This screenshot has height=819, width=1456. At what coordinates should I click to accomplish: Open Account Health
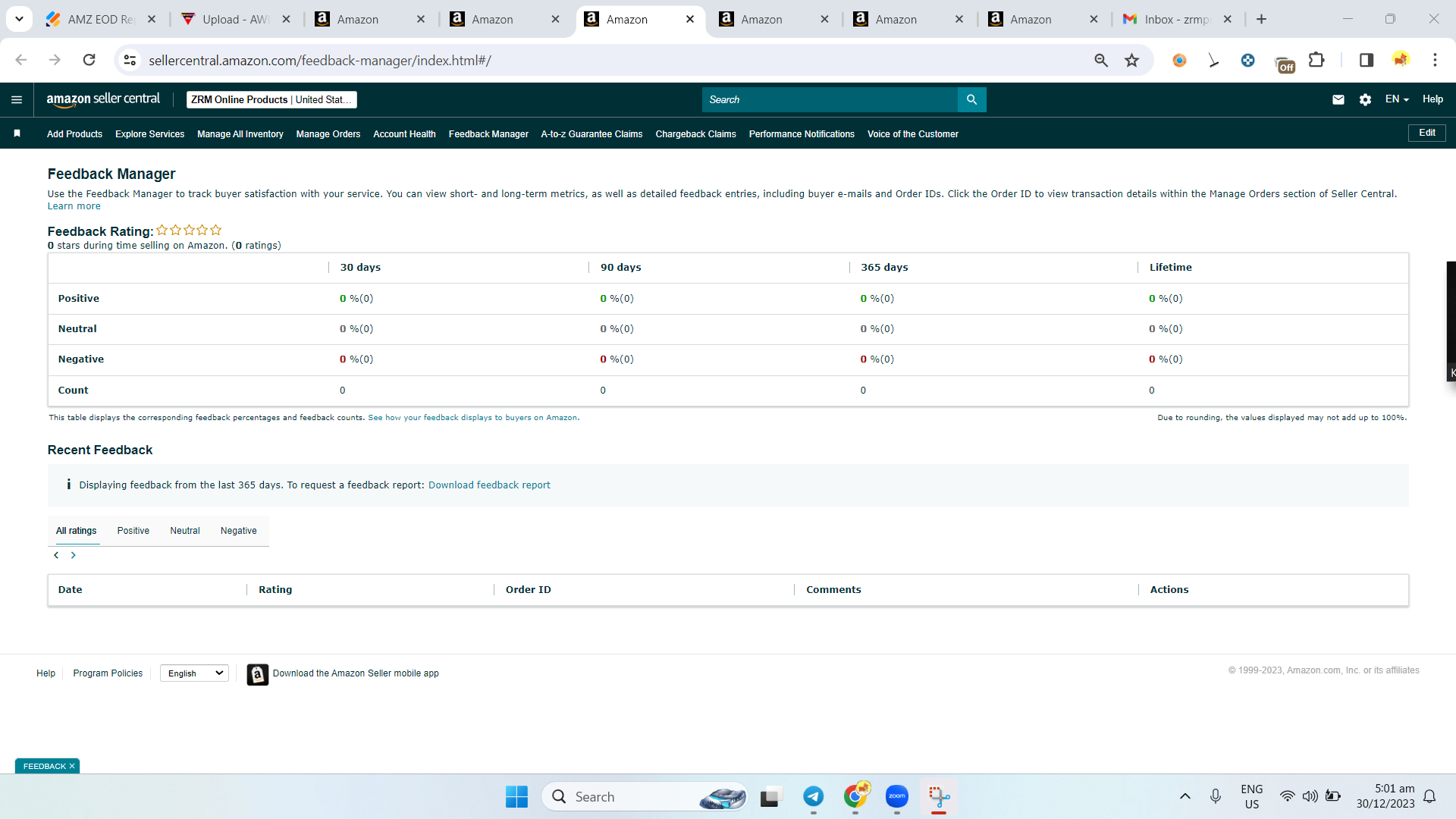[x=404, y=134]
